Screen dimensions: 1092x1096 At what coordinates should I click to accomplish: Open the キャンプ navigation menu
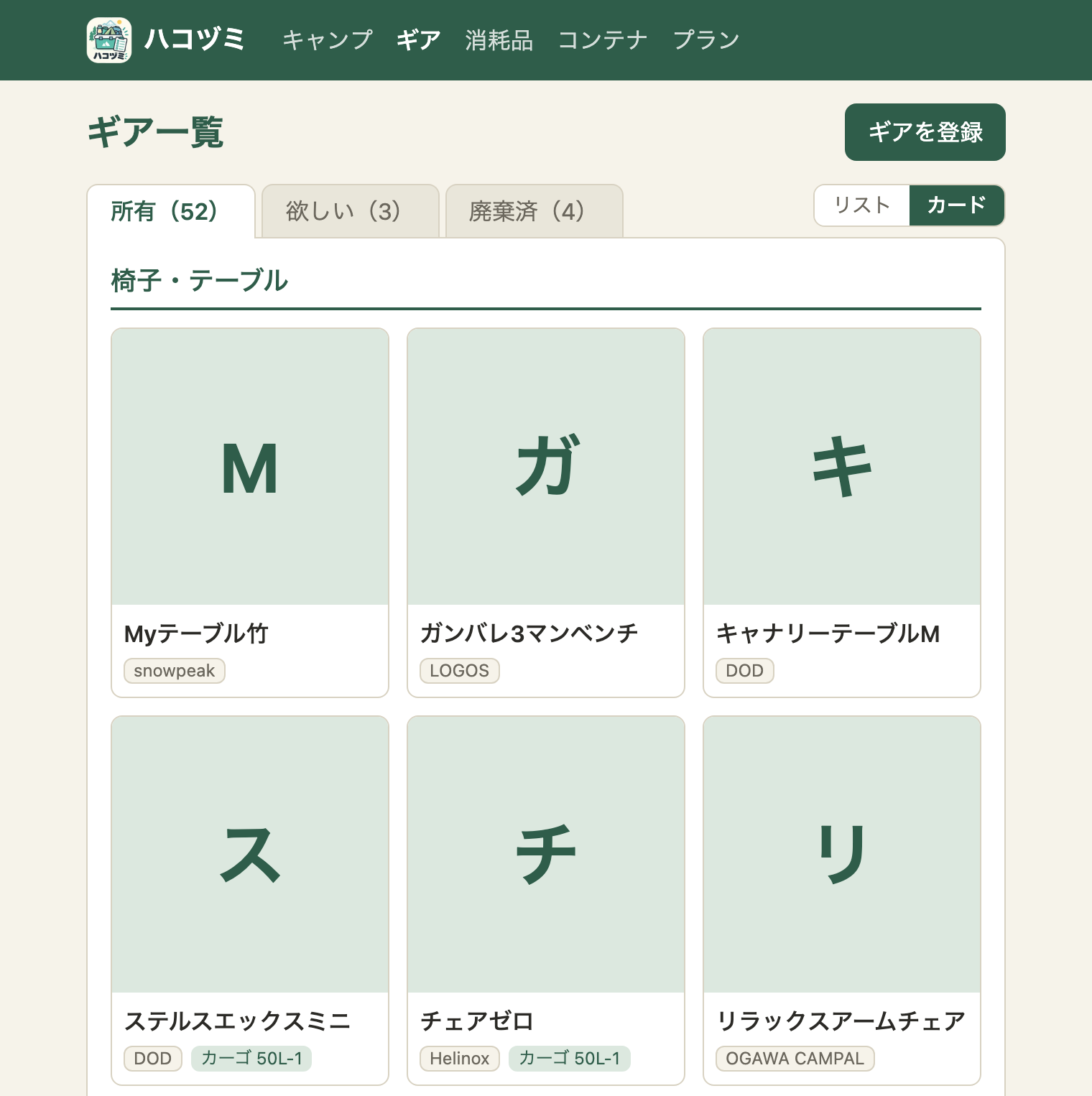(x=328, y=40)
